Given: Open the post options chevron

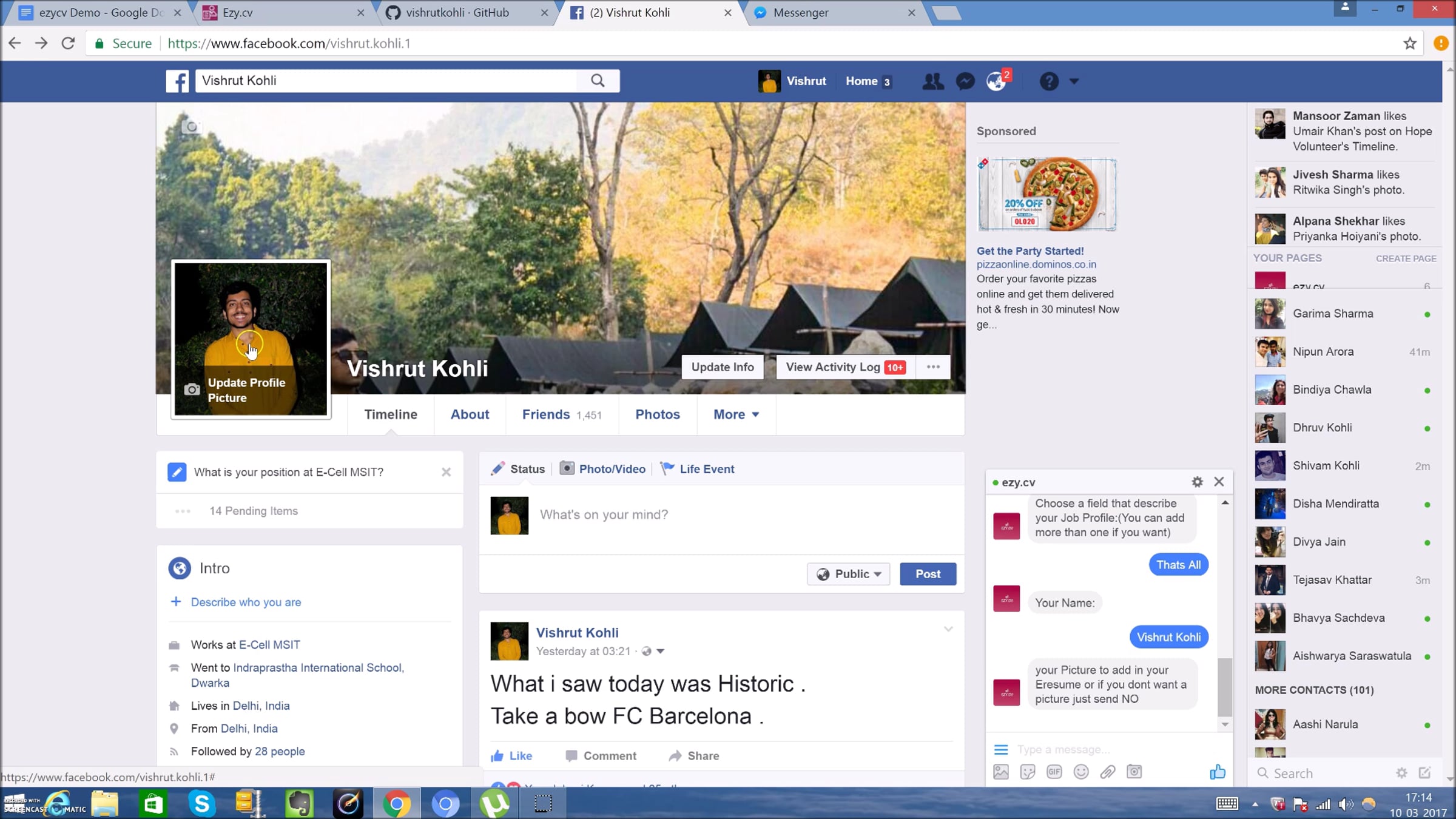Looking at the screenshot, I should click(x=948, y=629).
